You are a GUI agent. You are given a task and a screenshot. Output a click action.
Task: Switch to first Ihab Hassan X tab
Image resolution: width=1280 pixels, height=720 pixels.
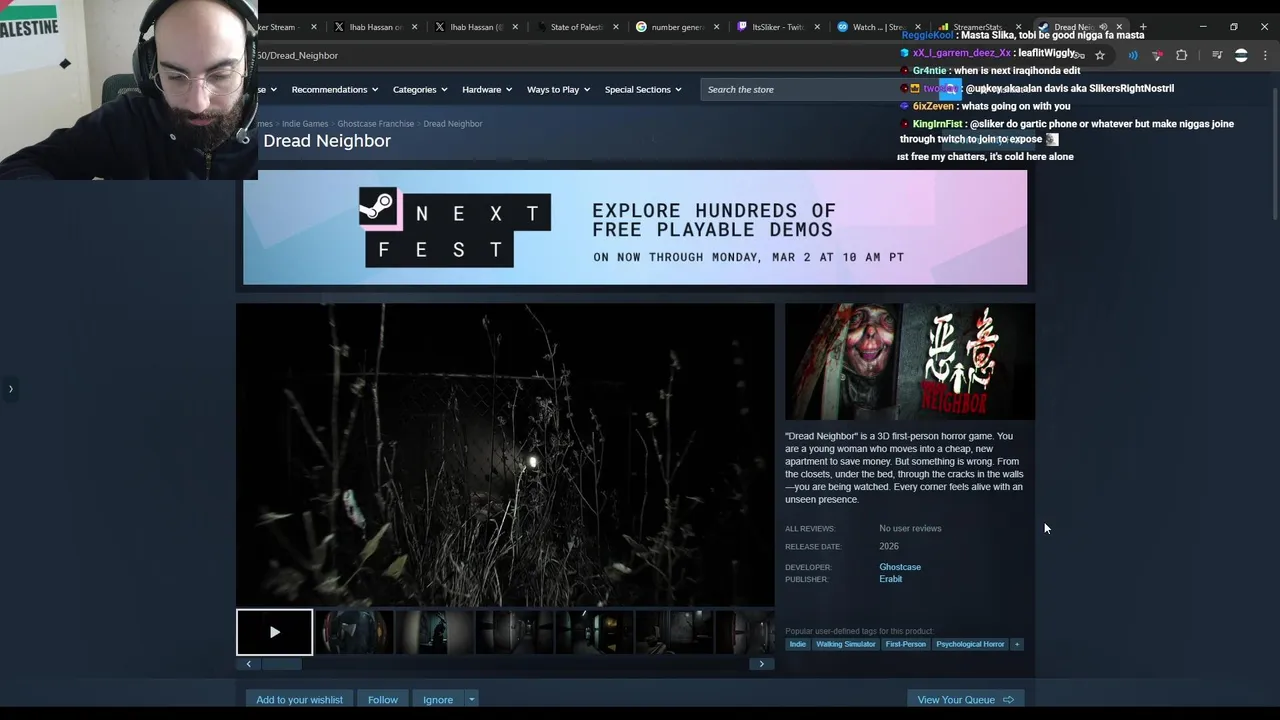376,27
